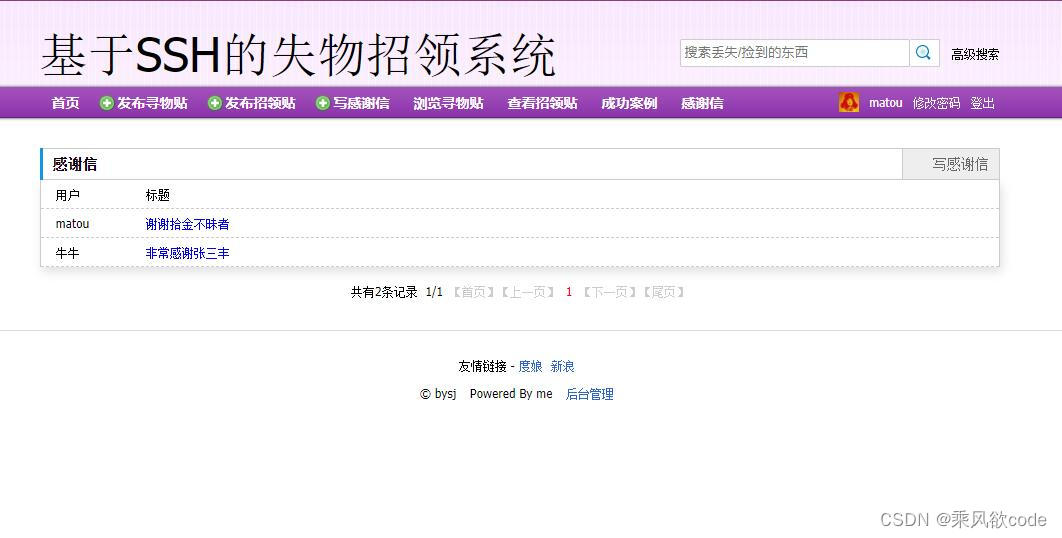Open 发布招领贴 menu item

(x=260, y=103)
